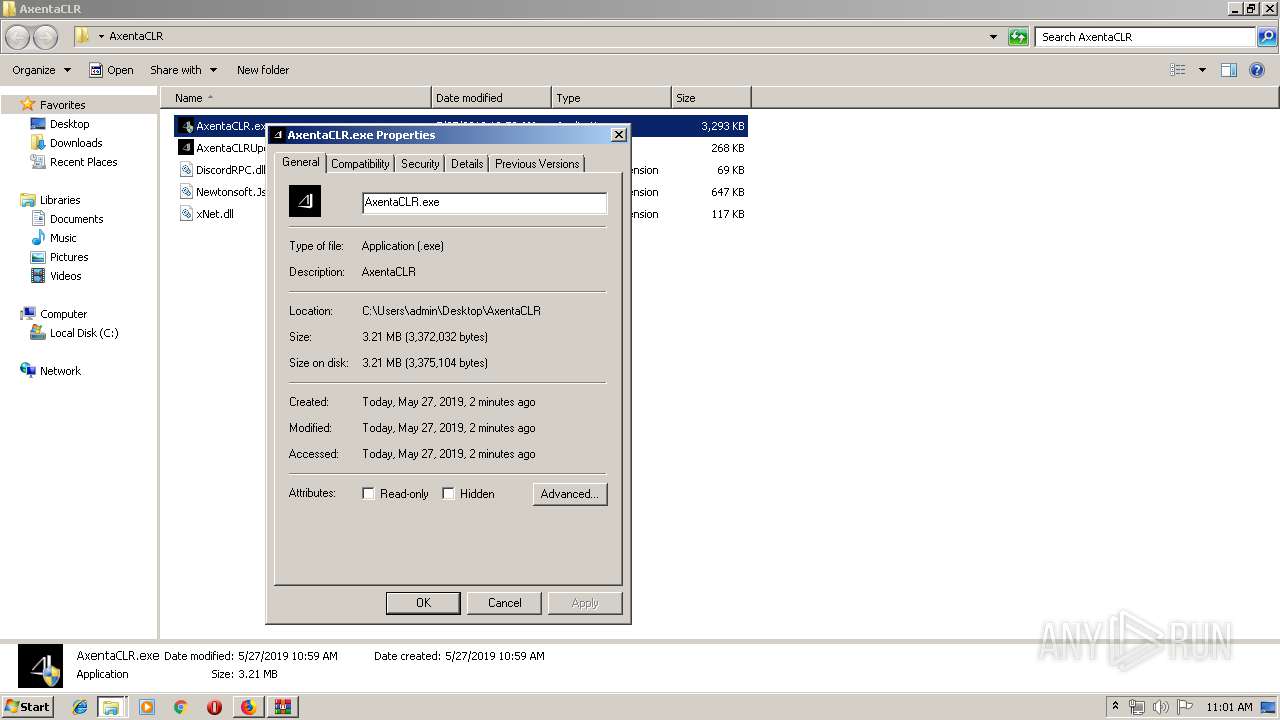1280x720 pixels.
Task: Open Firefox from the taskbar
Action: click(x=248, y=707)
